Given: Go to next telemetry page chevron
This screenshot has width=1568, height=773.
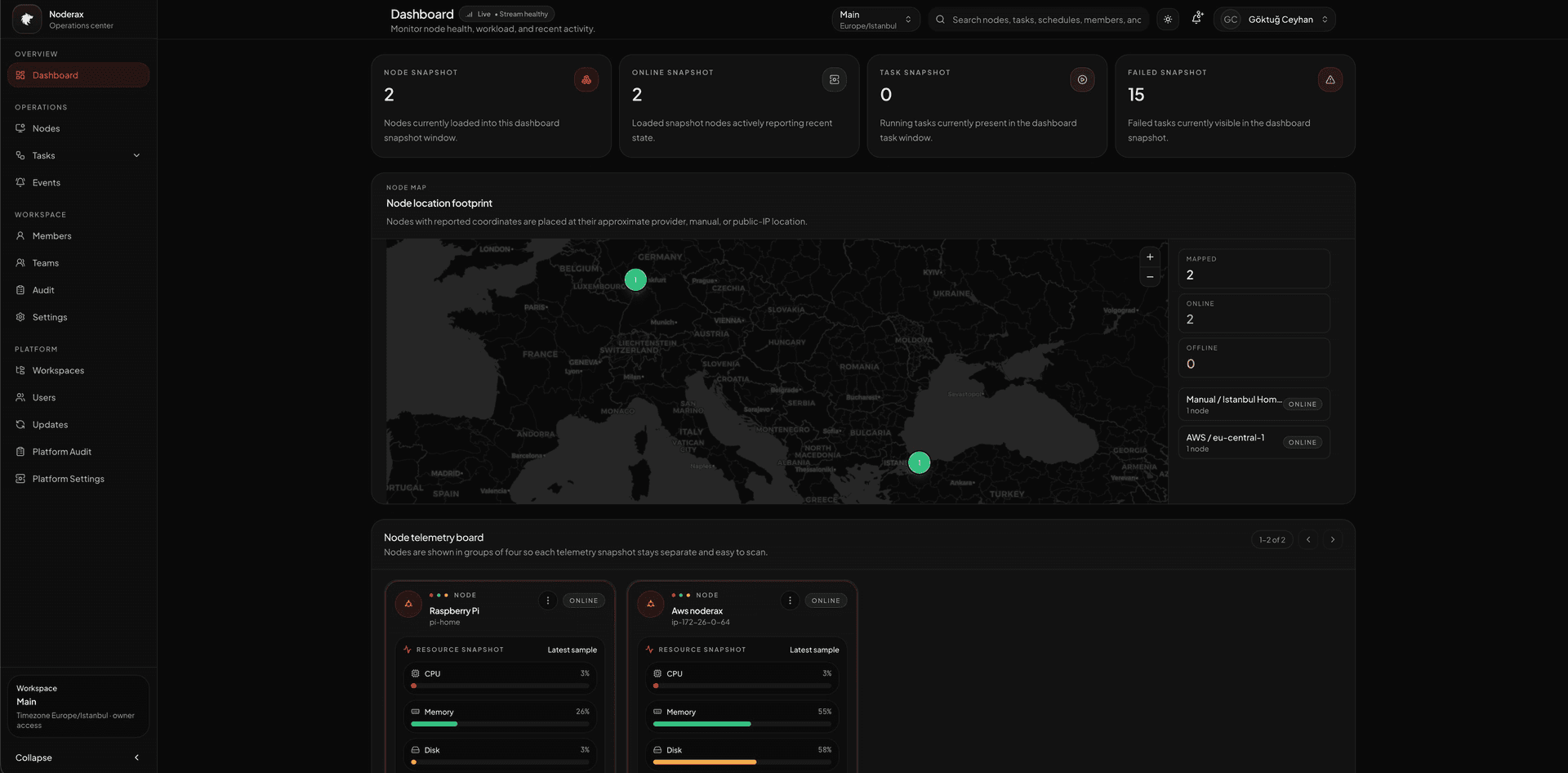Looking at the screenshot, I should [x=1333, y=539].
